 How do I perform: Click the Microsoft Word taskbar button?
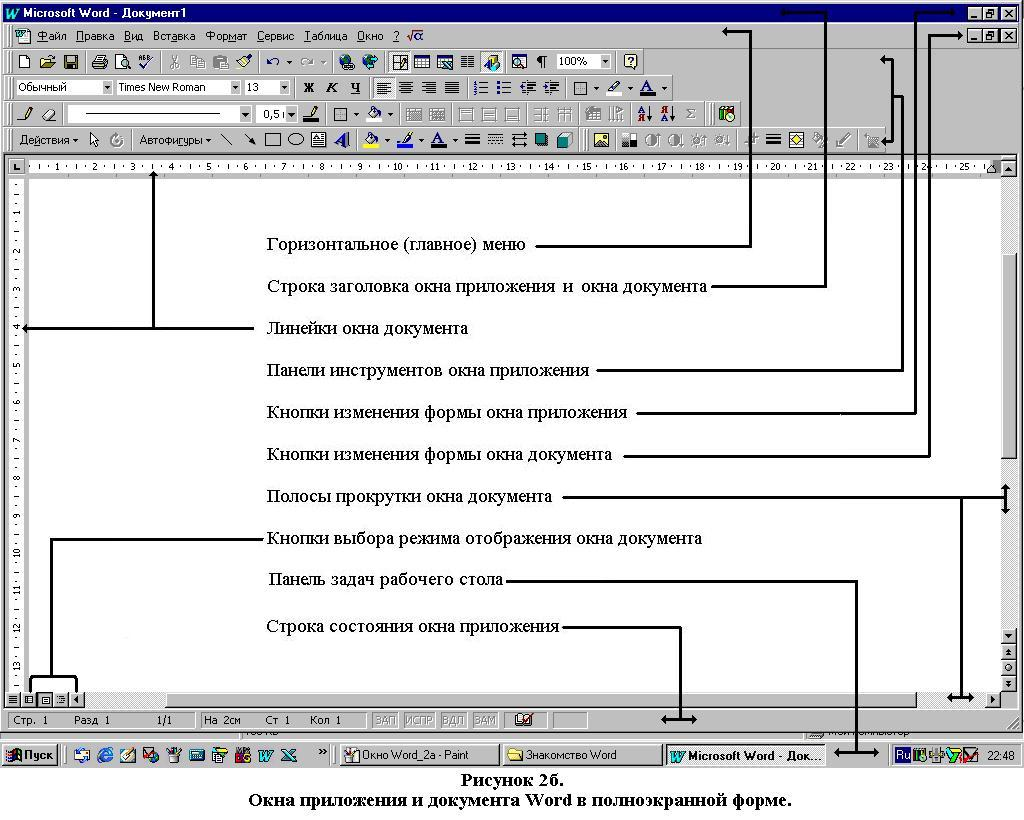point(746,755)
